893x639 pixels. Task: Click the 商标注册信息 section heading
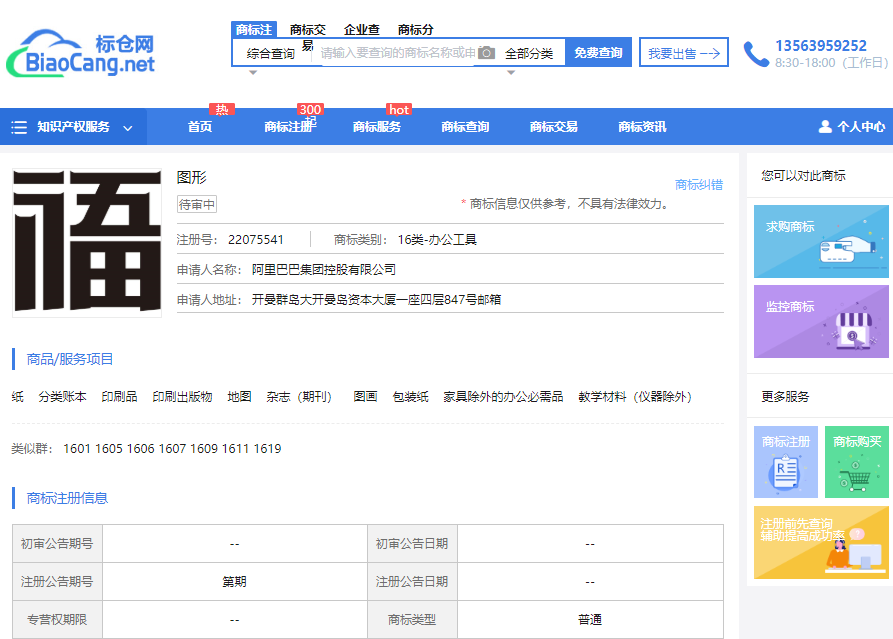pos(67,498)
